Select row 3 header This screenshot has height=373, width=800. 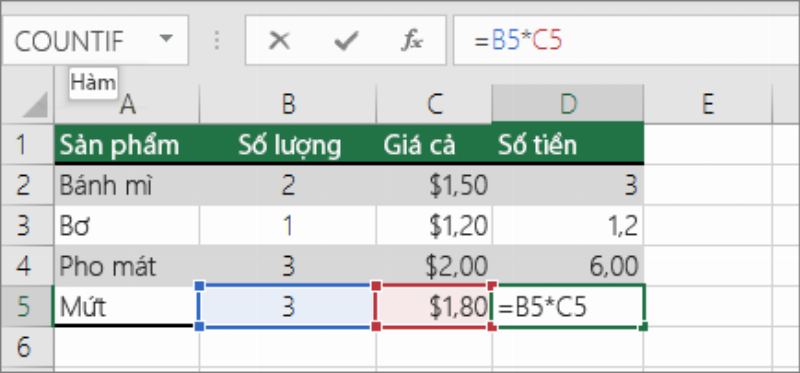click(27, 225)
